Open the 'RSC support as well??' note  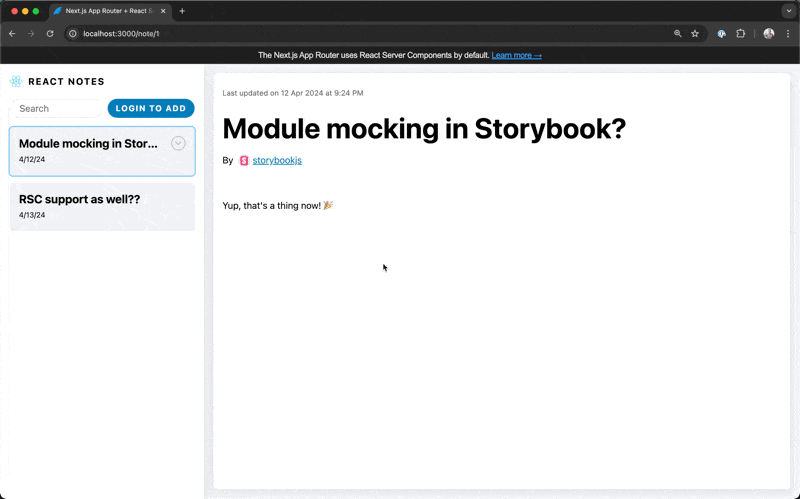coord(102,207)
